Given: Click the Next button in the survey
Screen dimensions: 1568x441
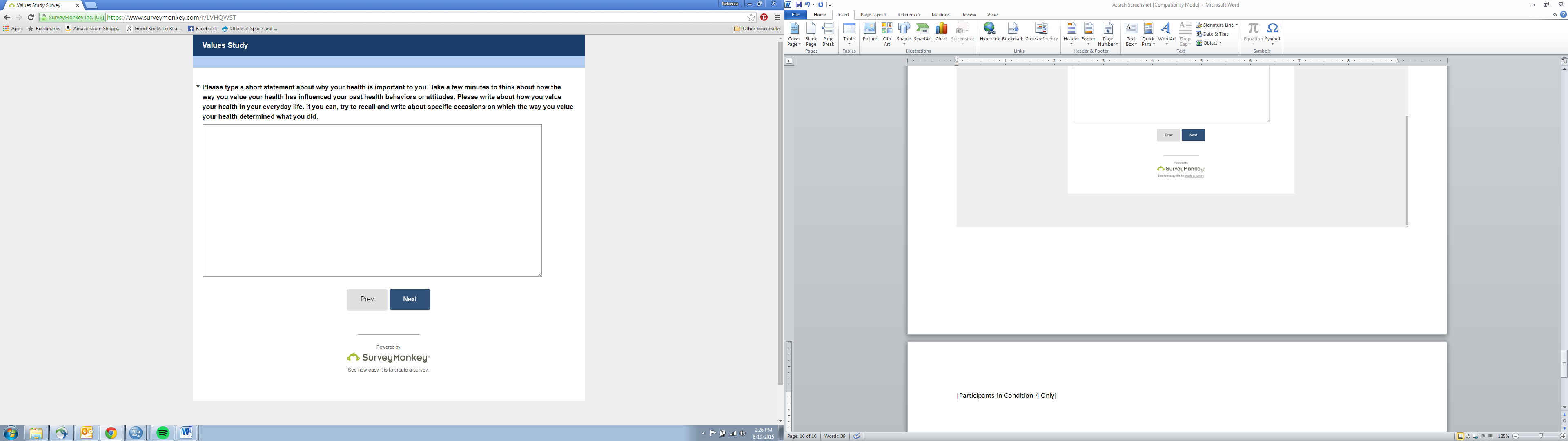Looking at the screenshot, I should 410,299.
